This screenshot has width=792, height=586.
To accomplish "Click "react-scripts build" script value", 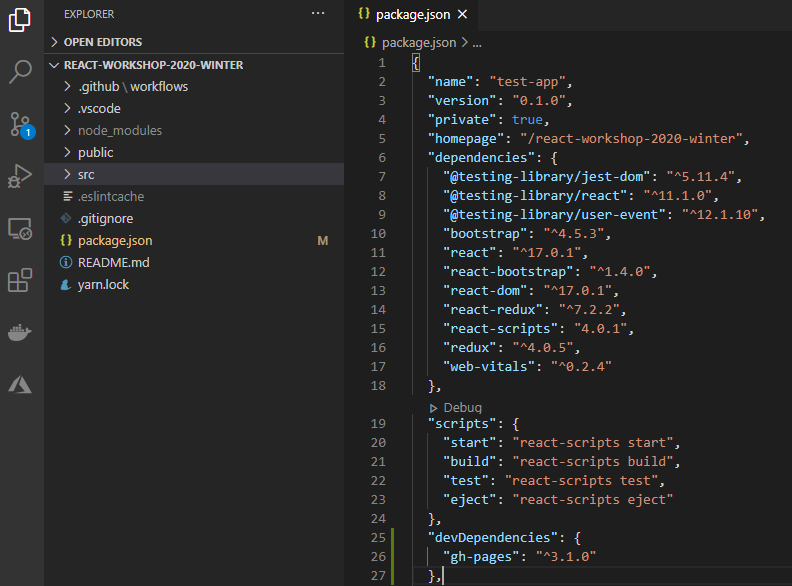I will tap(593, 462).
